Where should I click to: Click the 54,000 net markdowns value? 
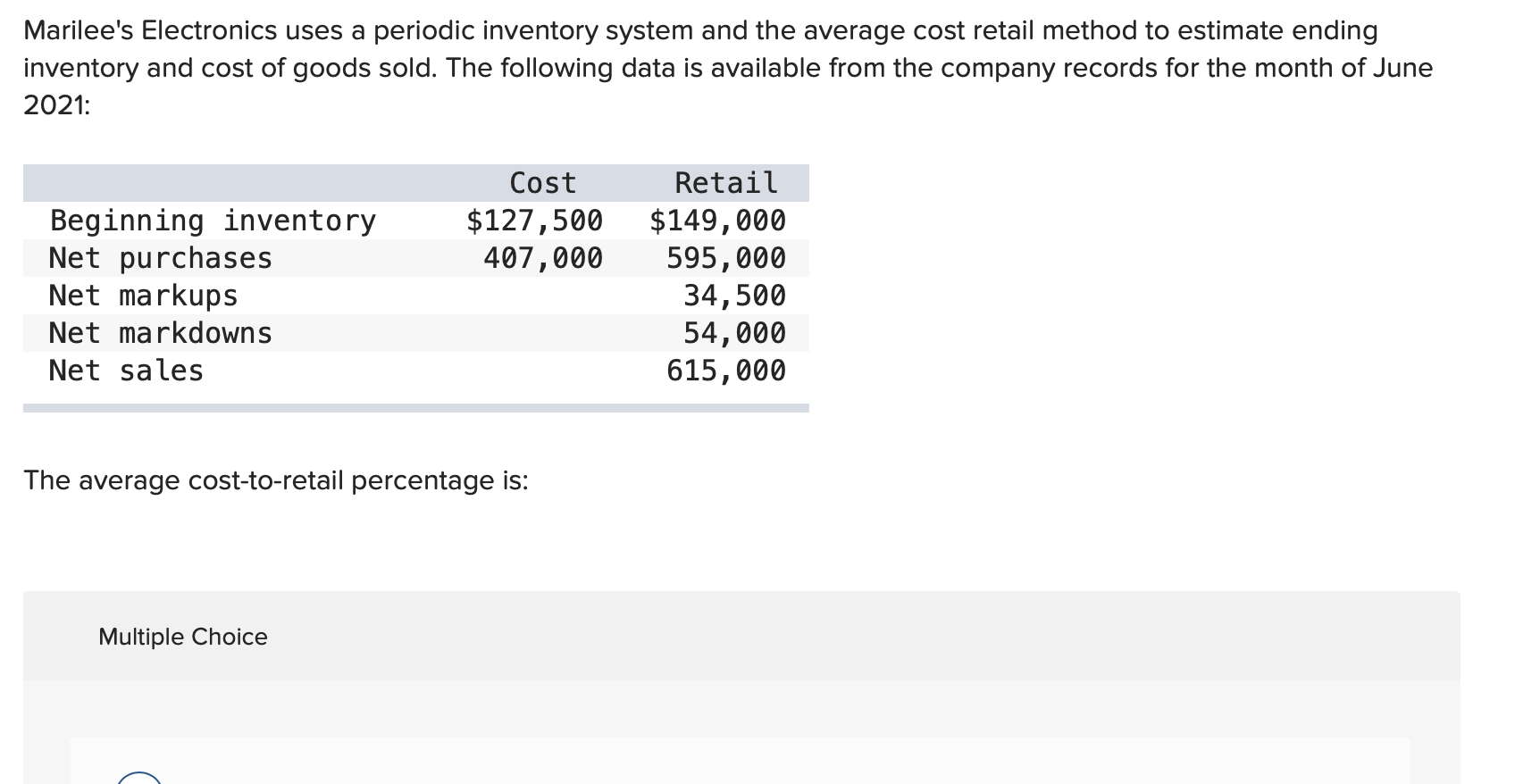(x=734, y=333)
